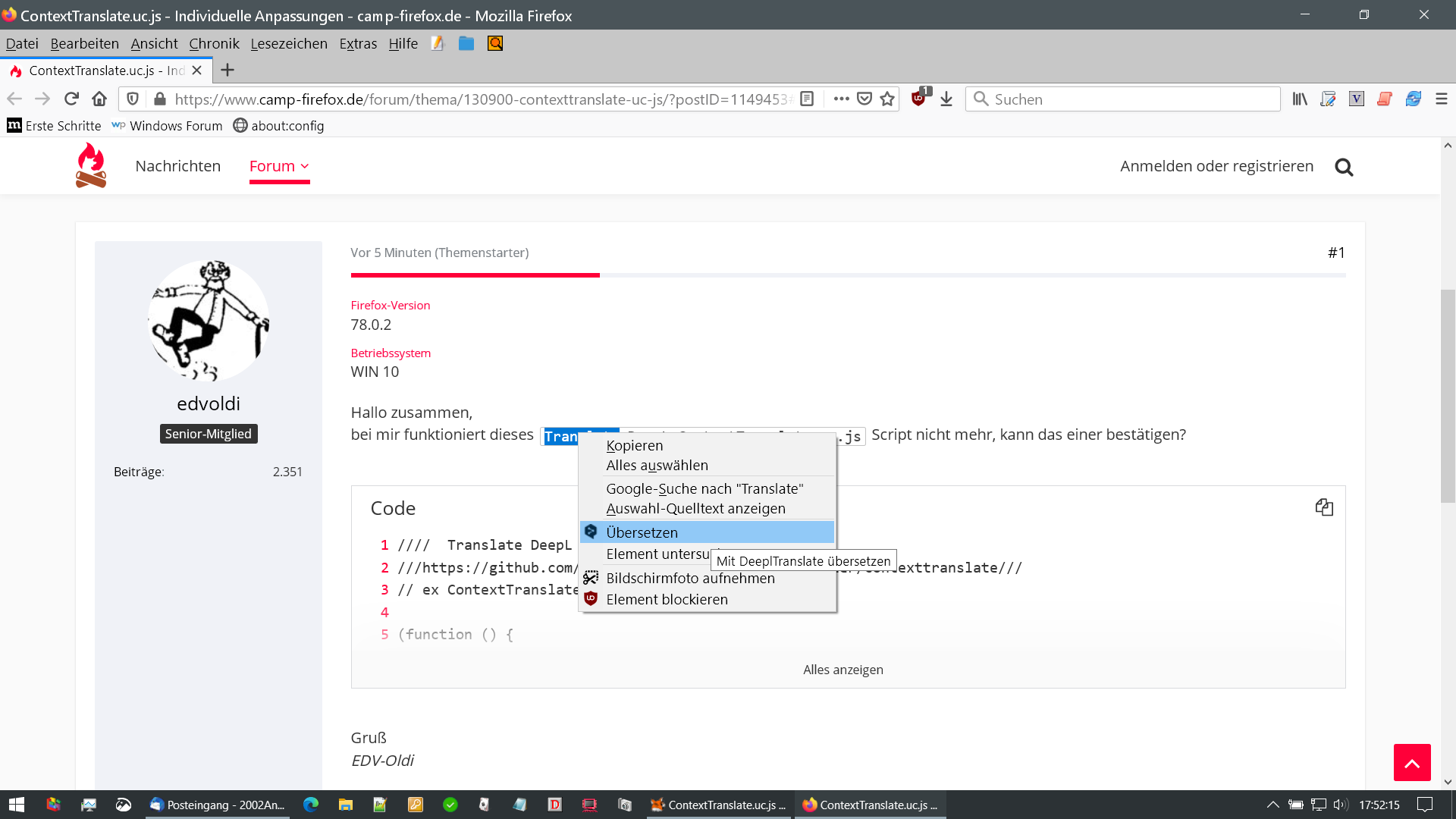
Task: Open the downloads arrow icon
Action: point(946,99)
